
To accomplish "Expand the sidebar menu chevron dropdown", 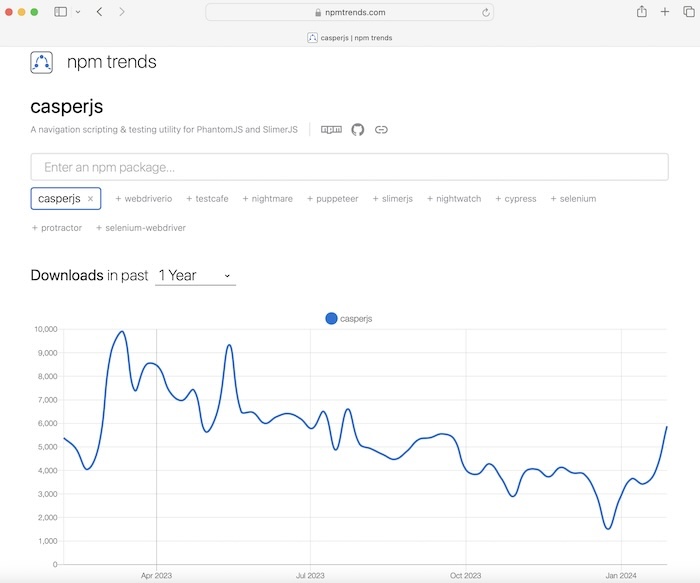I will pyautogui.click(x=77, y=12).
